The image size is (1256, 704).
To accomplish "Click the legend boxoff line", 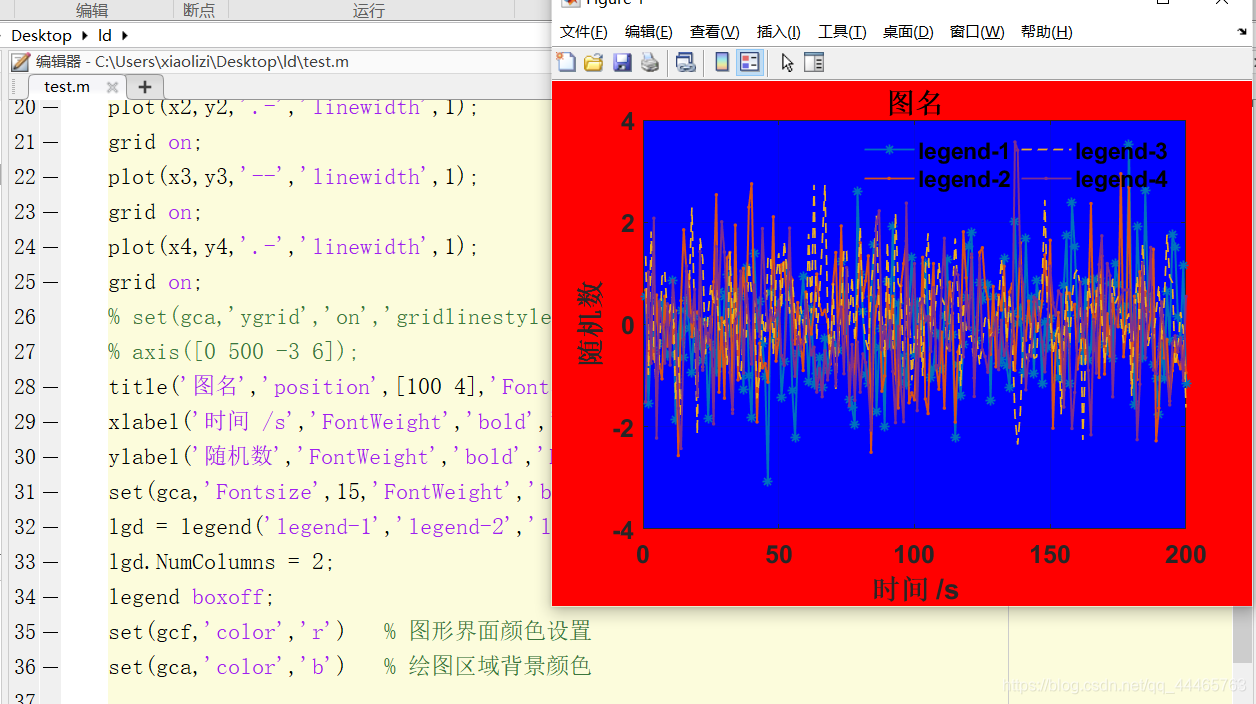I will (x=191, y=597).
